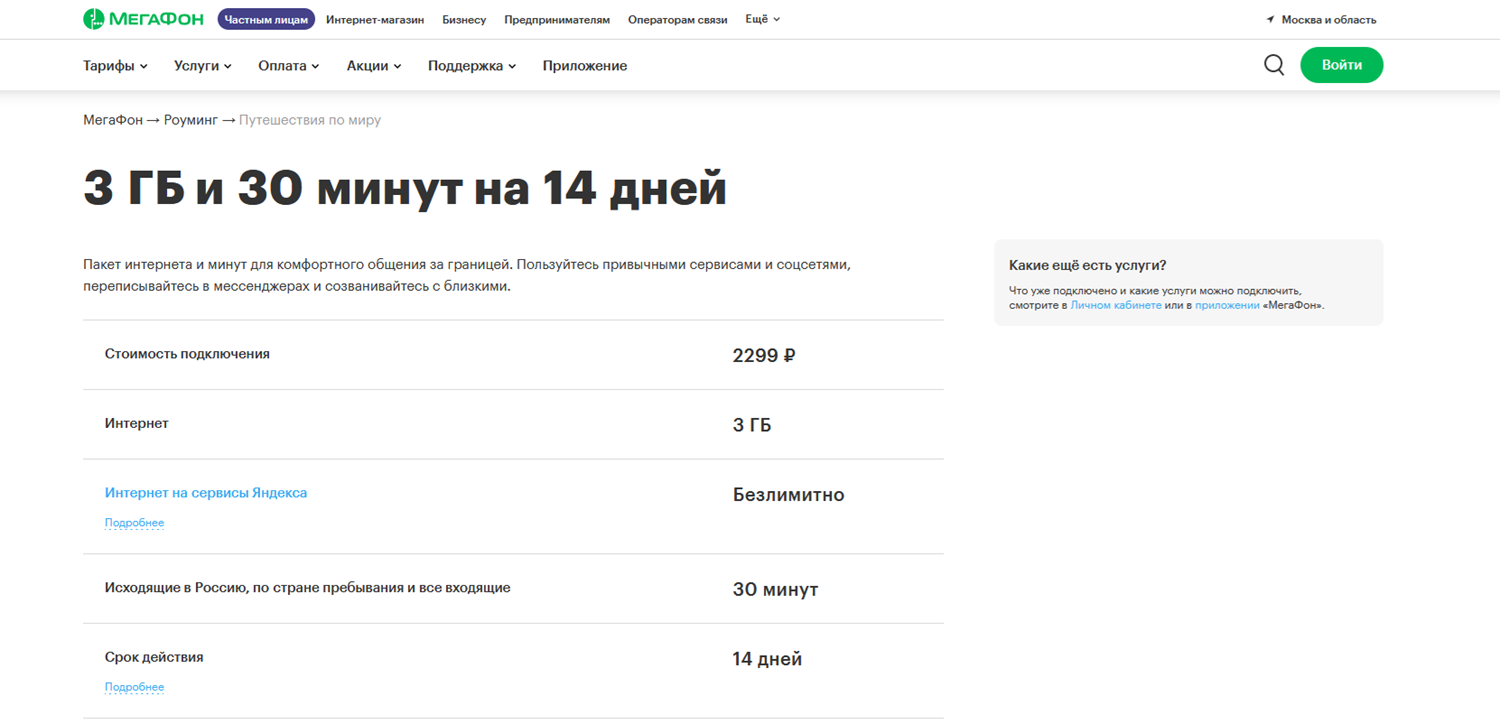The image size is (1500, 724).
Task: Open Интернет-магазин section
Action: point(375,20)
